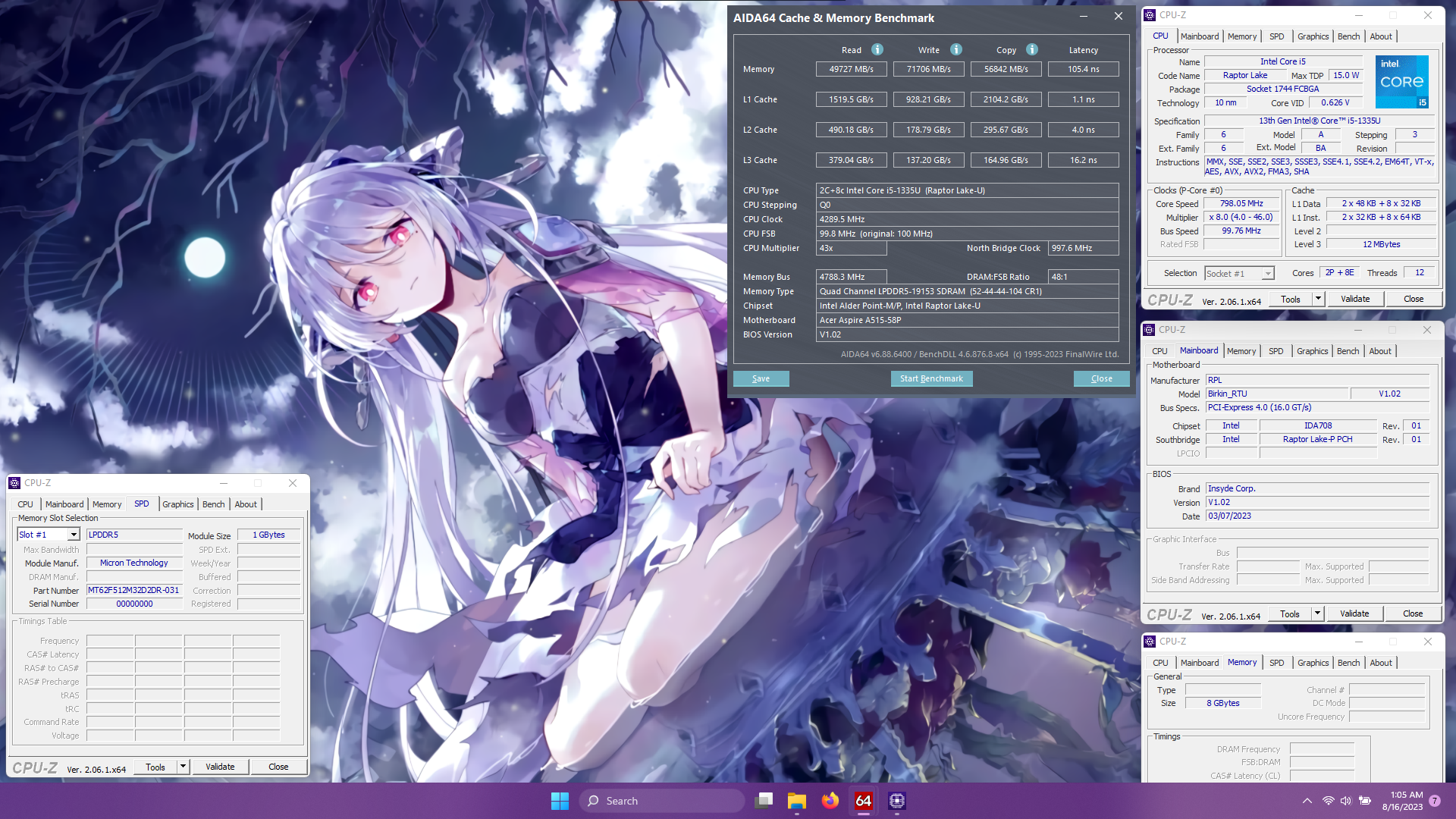This screenshot has height=819, width=1456.
Task: Select Memory tab in SPD CPU-Z window
Action: pos(107,504)
